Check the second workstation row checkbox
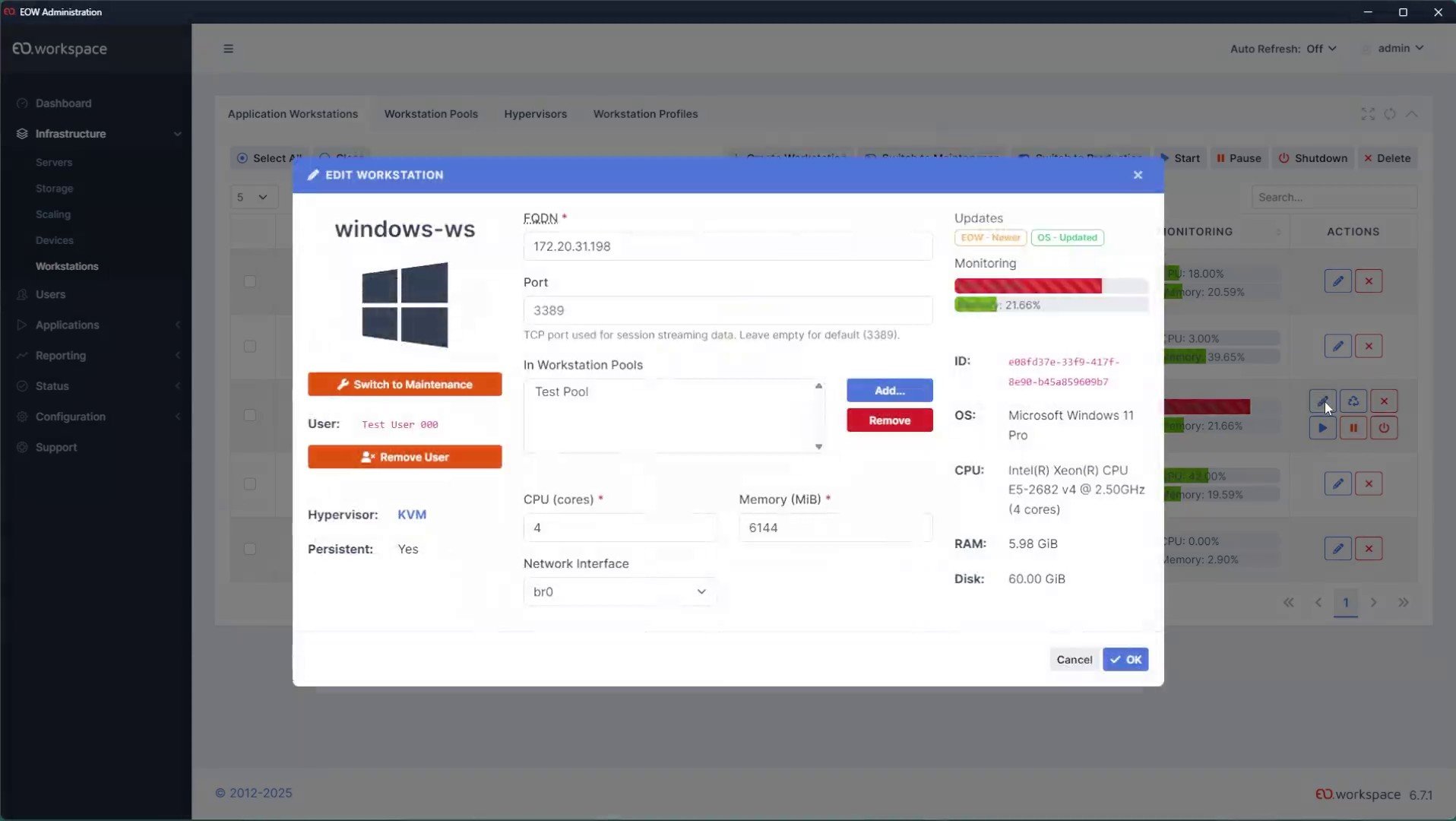This screenshot has width=1456, height=821. click(249, 346)
